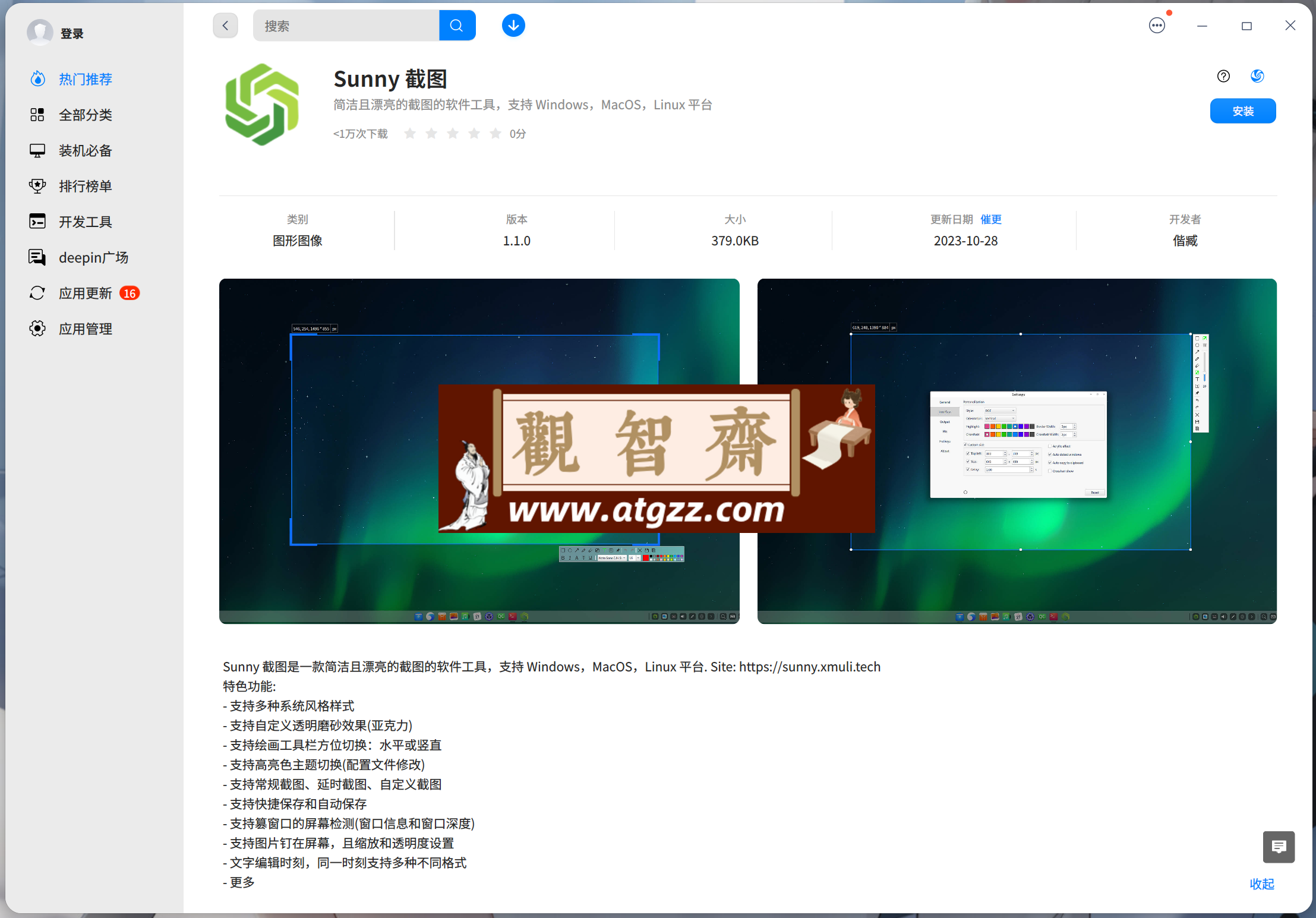Click the update date 2023-10-28
The height and width of the screenshot is (918, 1316).
point(965,241)
